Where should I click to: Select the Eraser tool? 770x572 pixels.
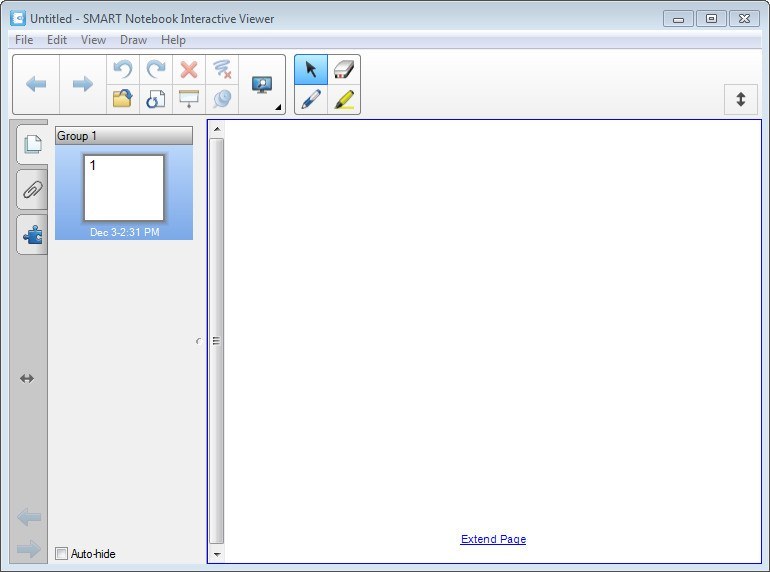(x=344, y=69)
